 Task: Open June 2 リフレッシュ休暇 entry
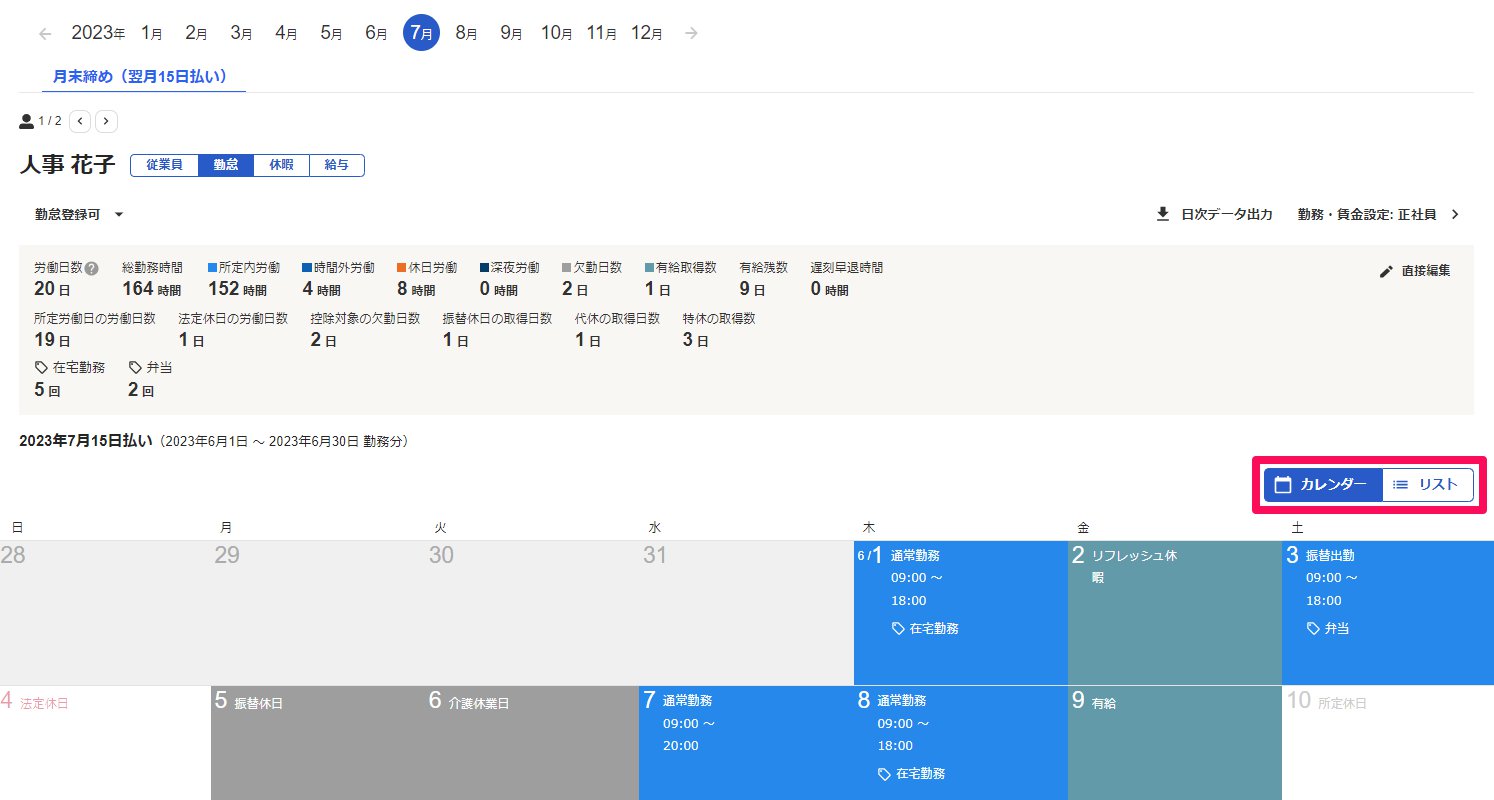tap(1175, 613)
